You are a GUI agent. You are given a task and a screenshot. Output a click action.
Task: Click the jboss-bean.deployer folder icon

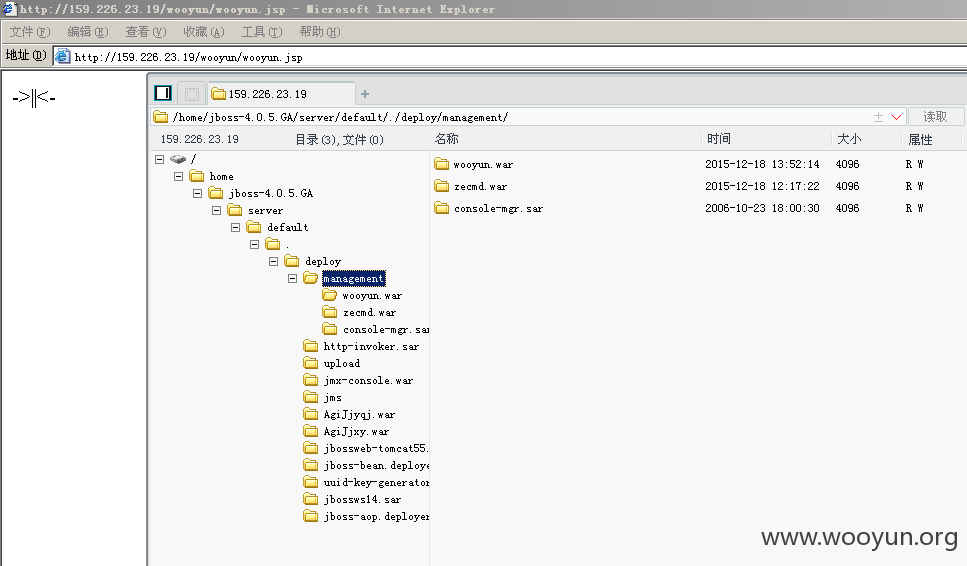click(311, 465)
